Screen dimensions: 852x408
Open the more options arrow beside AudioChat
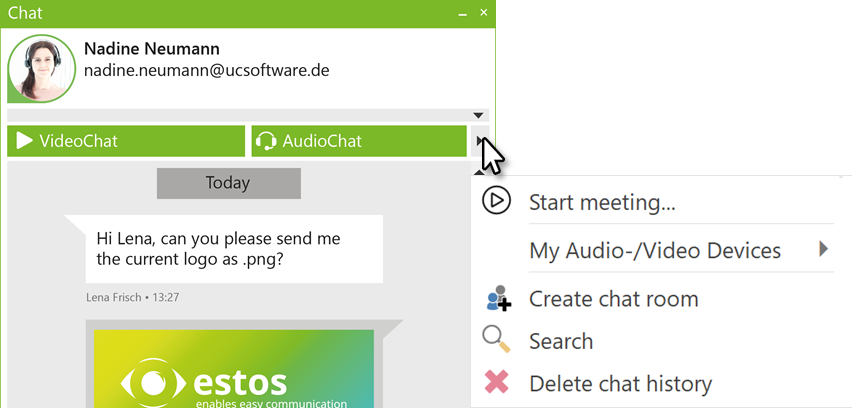click(x=481, y=141)
